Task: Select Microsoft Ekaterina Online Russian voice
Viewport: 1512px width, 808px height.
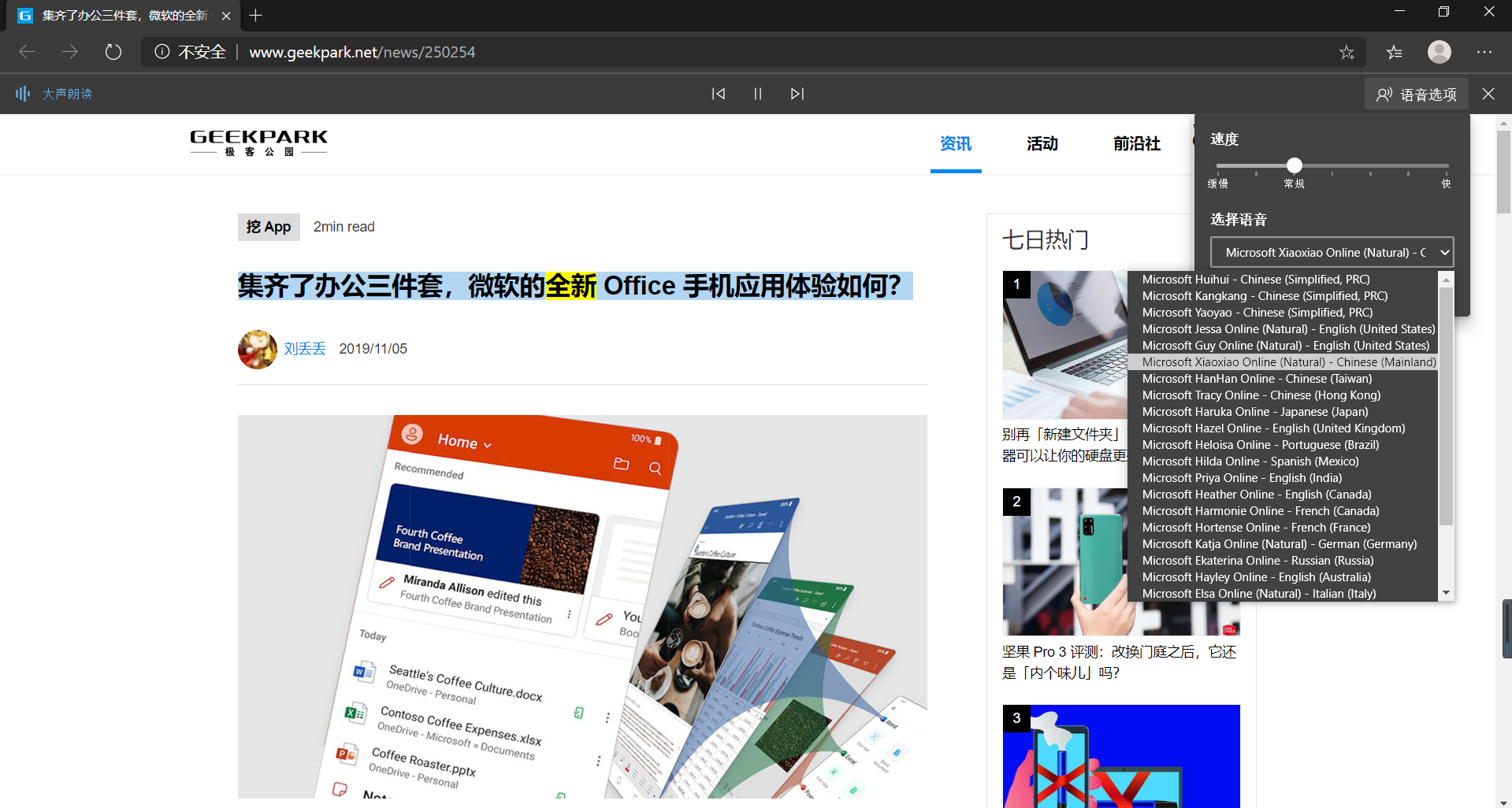Action: 1283,561
